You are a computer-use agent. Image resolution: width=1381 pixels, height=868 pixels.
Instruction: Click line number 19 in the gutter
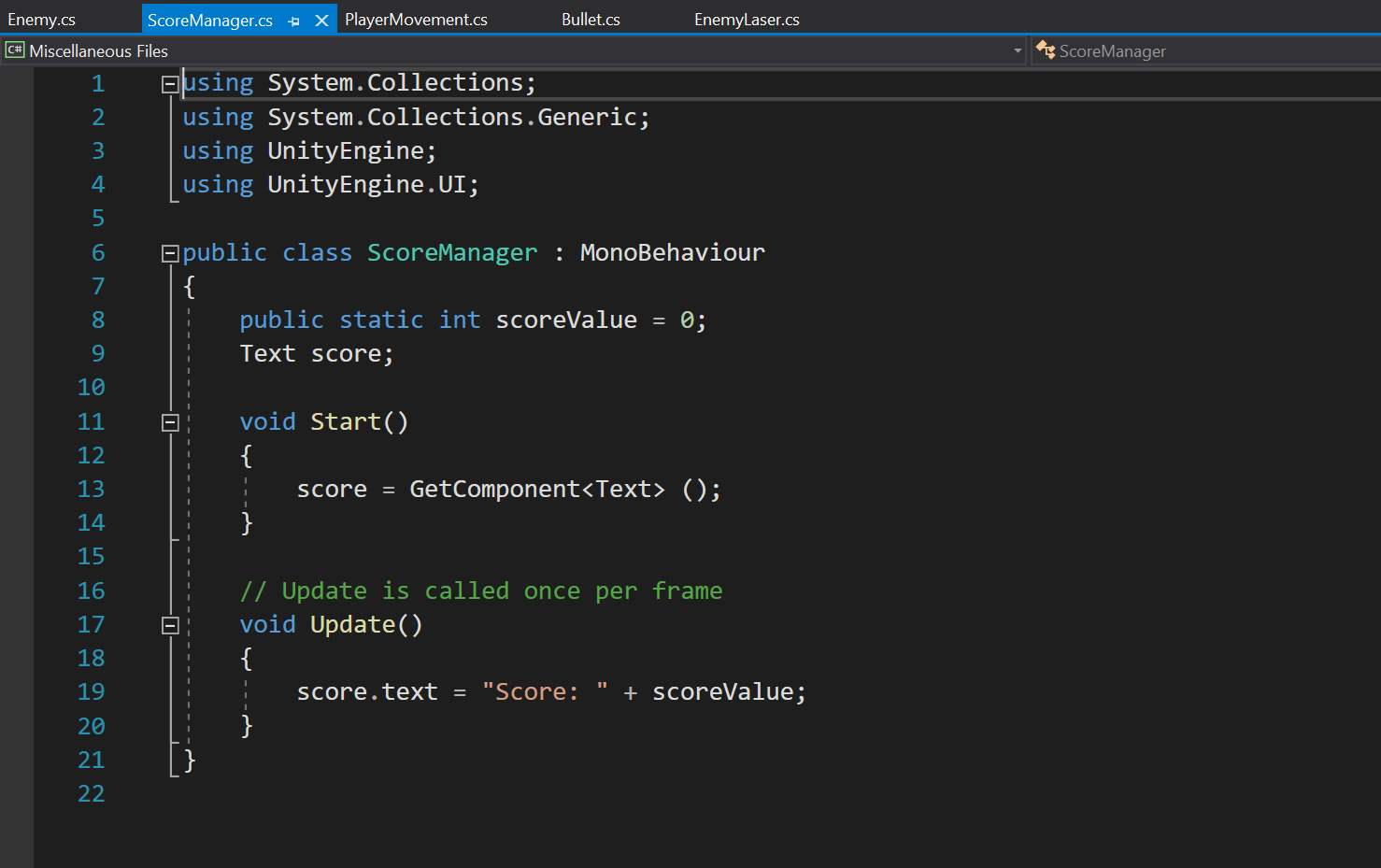click(x=91, y=692)
